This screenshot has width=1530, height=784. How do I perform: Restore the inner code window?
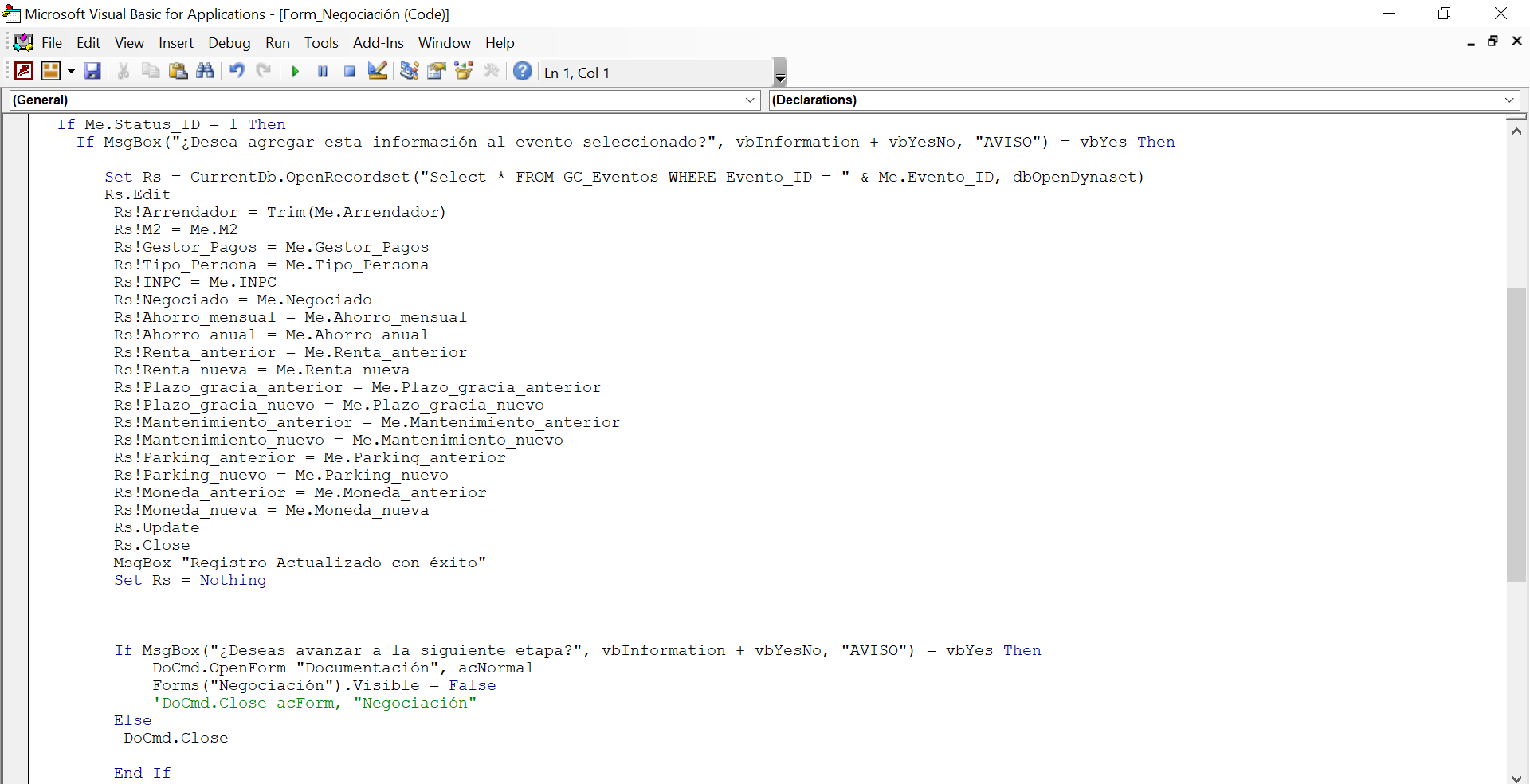coord(1493,41)
